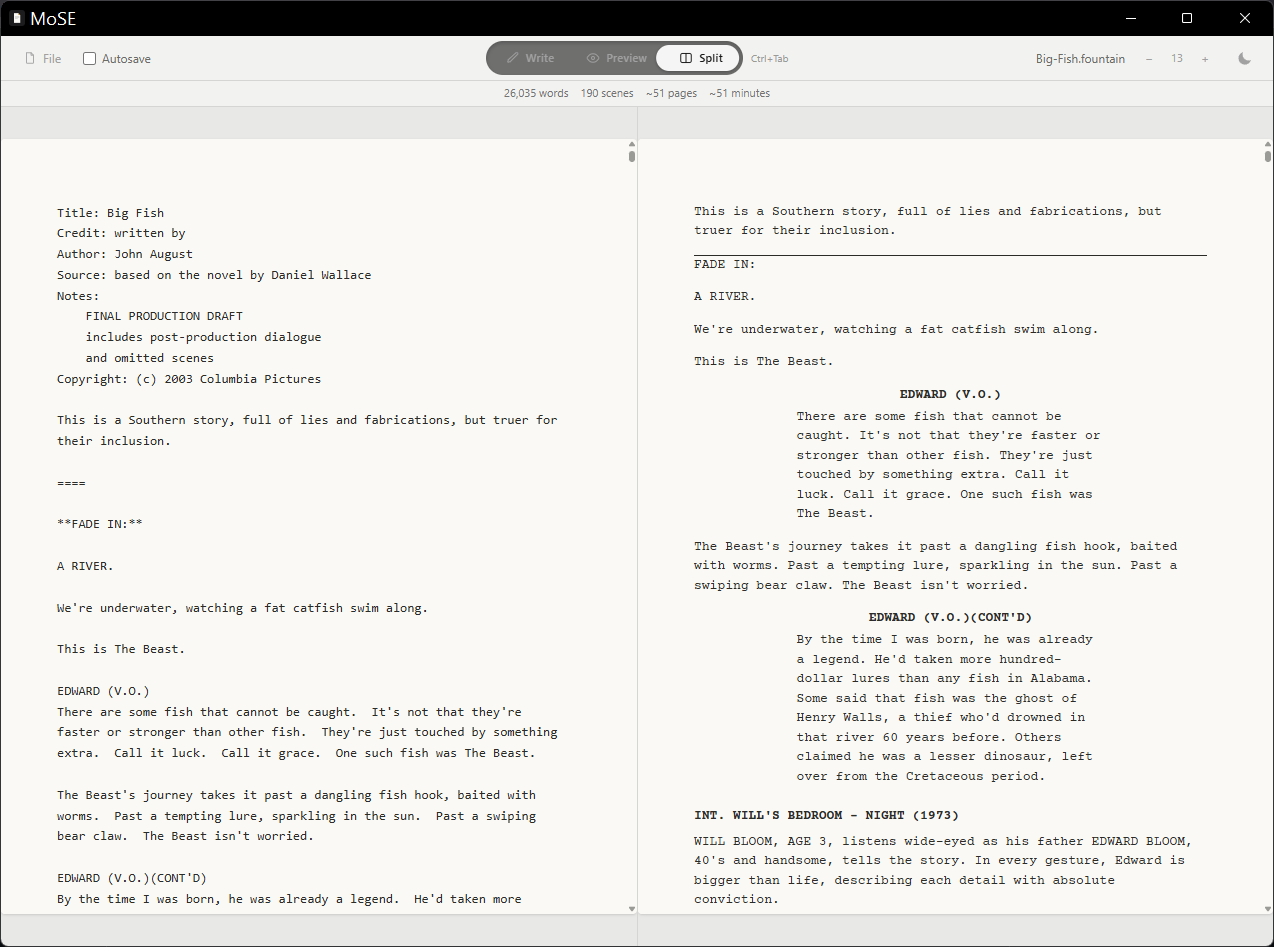Screen dimensions: 1274x947
Task: Click editor pane scrollbar up arrow
Action: point(632,145)
